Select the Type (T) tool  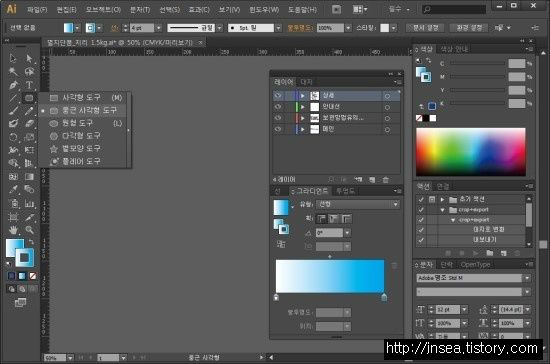click(29, 85)
